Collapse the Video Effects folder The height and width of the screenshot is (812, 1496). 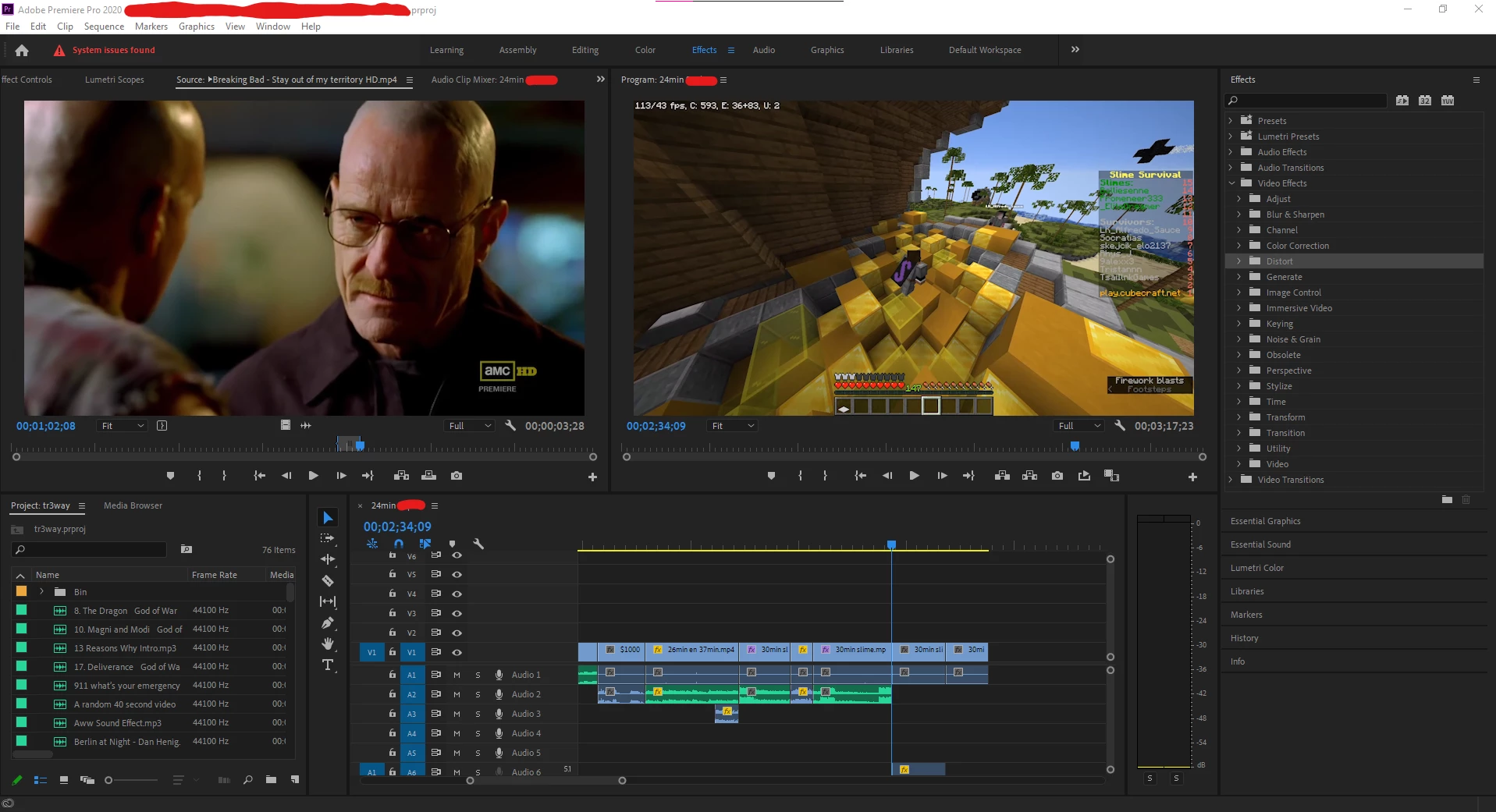pos(1231,183)
